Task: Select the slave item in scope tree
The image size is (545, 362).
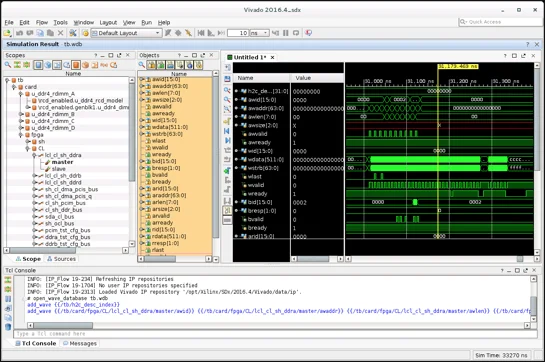Action: click(x=59, y=169)
